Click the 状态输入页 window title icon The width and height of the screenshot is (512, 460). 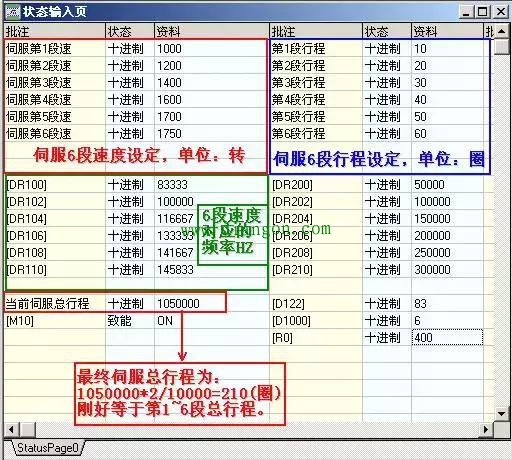13,12
